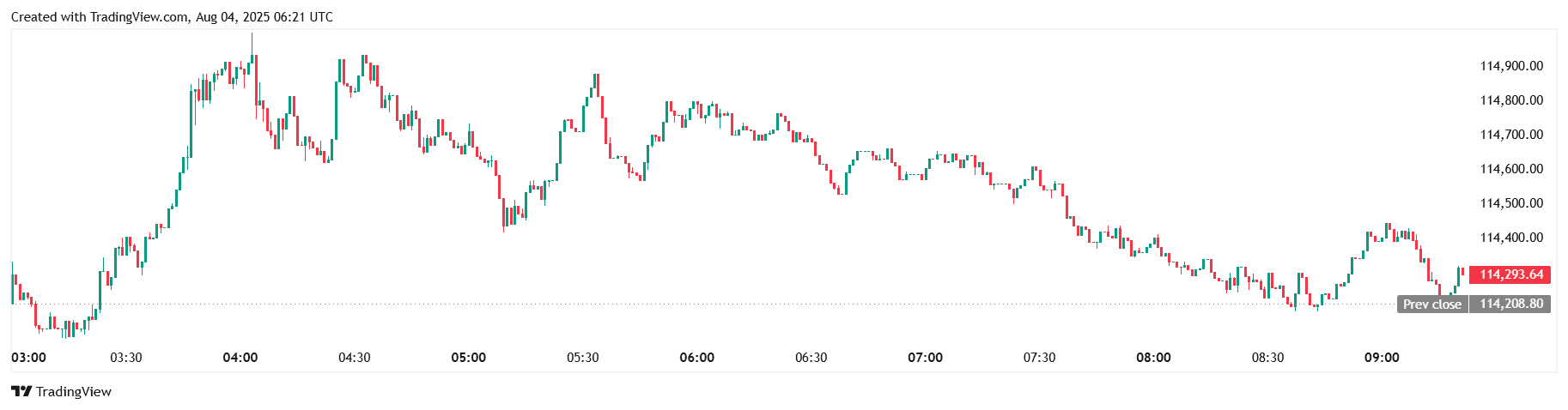Image resolution: width=1568 pixels, height=410 pixels.
Task: Select the 05:00 time axis label
Action: coord(469,358)
